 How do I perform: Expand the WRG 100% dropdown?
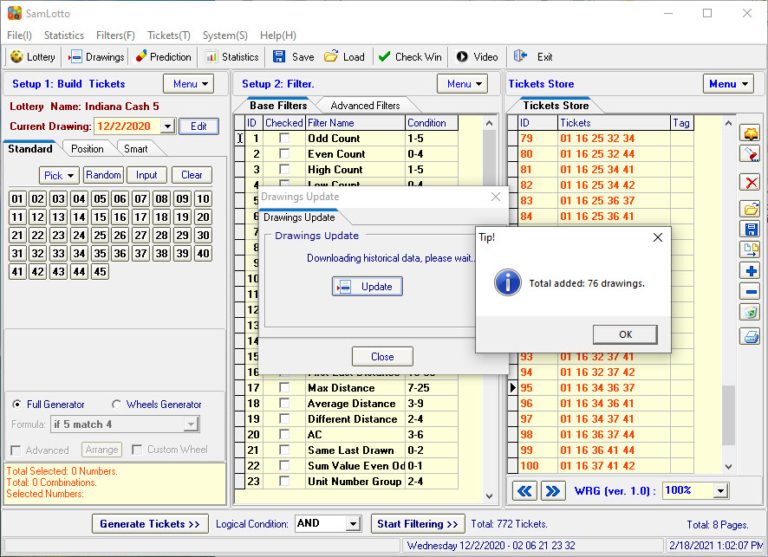click(720, 490)
